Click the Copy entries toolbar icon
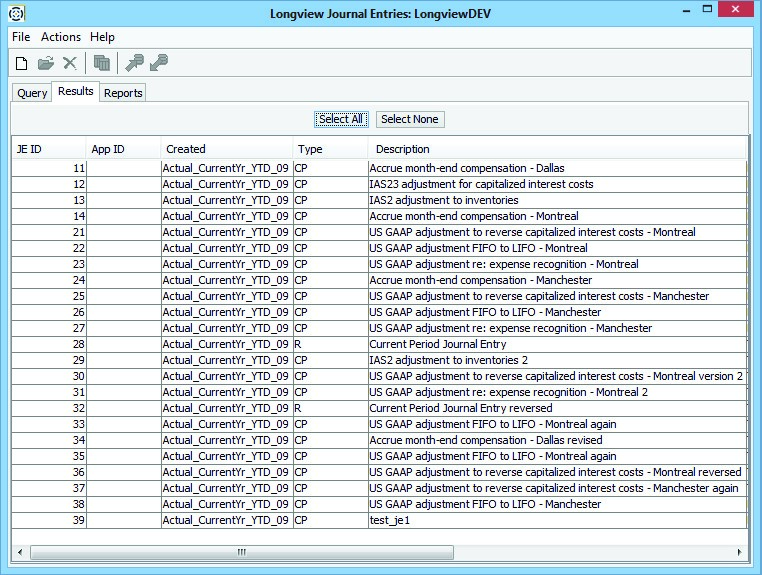Viewport: 762px width, 575px height. coord(101,63)
